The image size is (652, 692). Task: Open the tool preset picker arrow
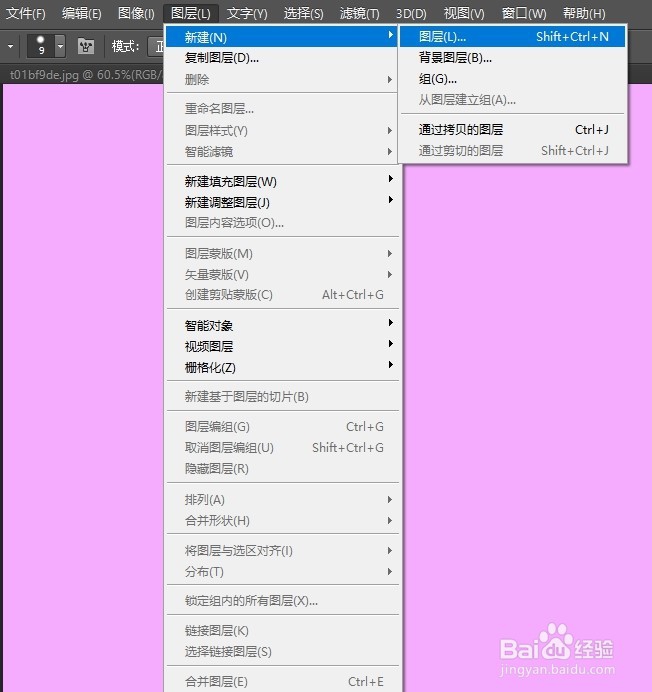point(10,46)
